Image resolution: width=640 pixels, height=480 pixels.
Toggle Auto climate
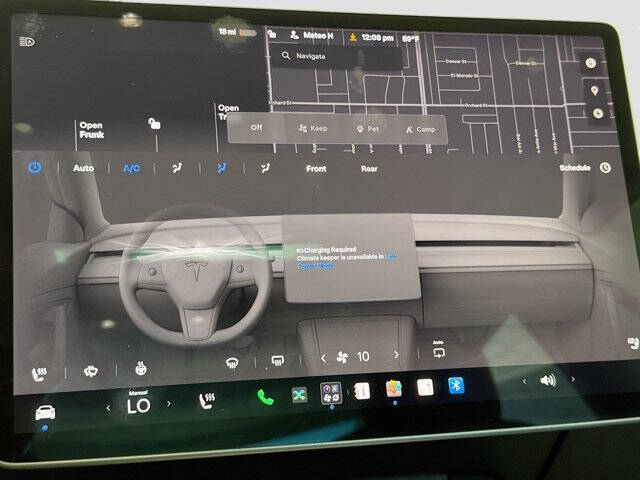(83, 168)
